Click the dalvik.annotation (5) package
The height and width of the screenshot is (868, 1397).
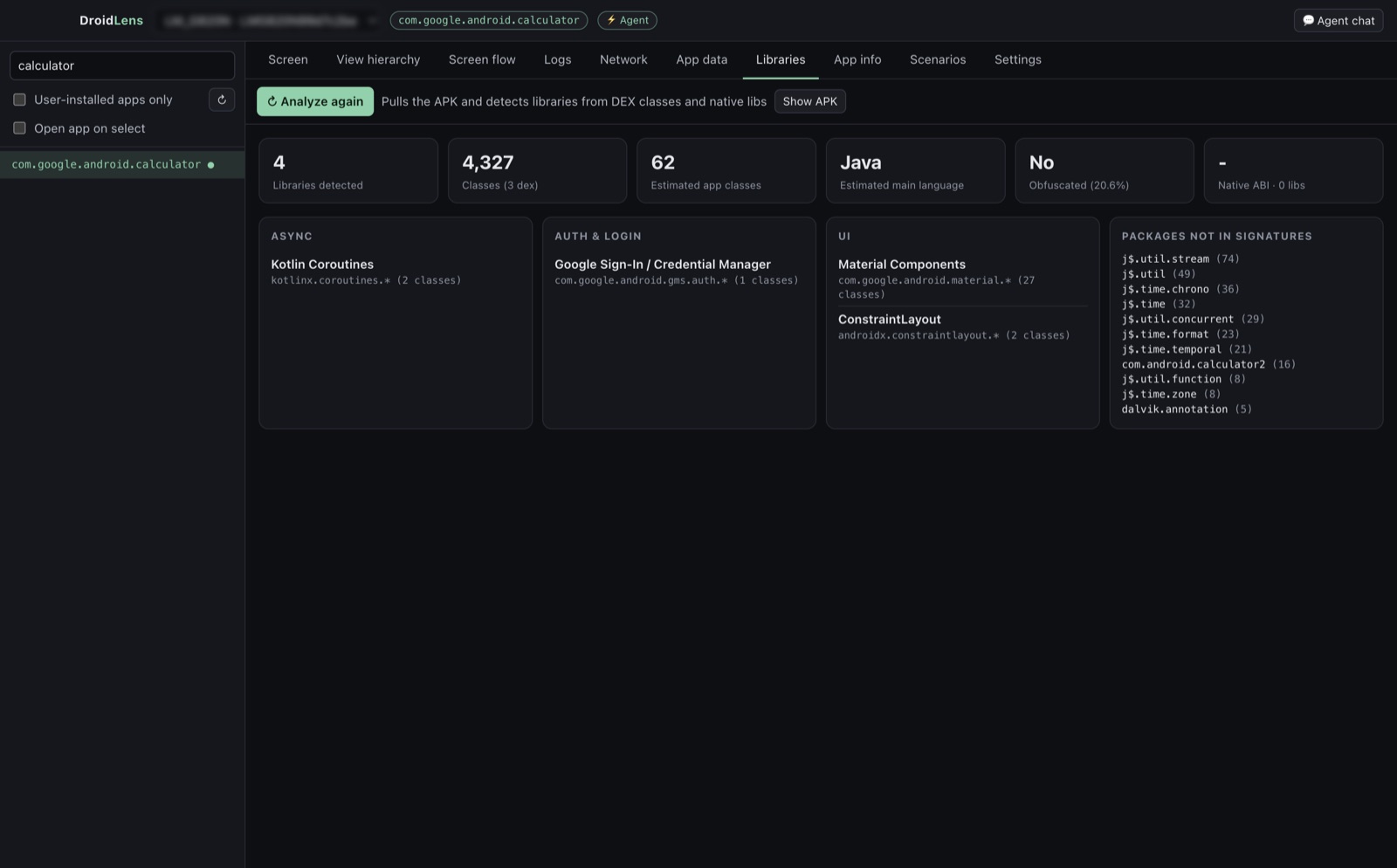click(1187, 409)
